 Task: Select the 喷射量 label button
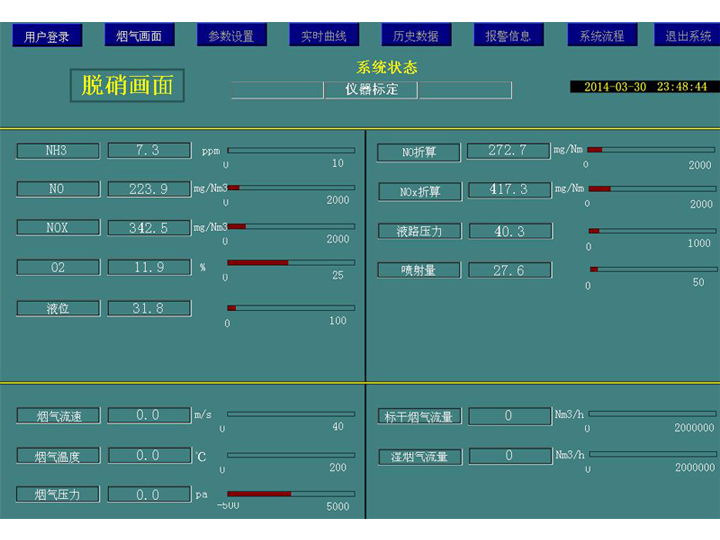419,270
